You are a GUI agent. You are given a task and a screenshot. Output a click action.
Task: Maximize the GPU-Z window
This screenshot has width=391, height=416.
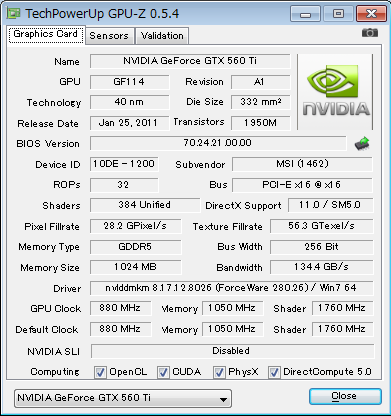click(338, 14)
